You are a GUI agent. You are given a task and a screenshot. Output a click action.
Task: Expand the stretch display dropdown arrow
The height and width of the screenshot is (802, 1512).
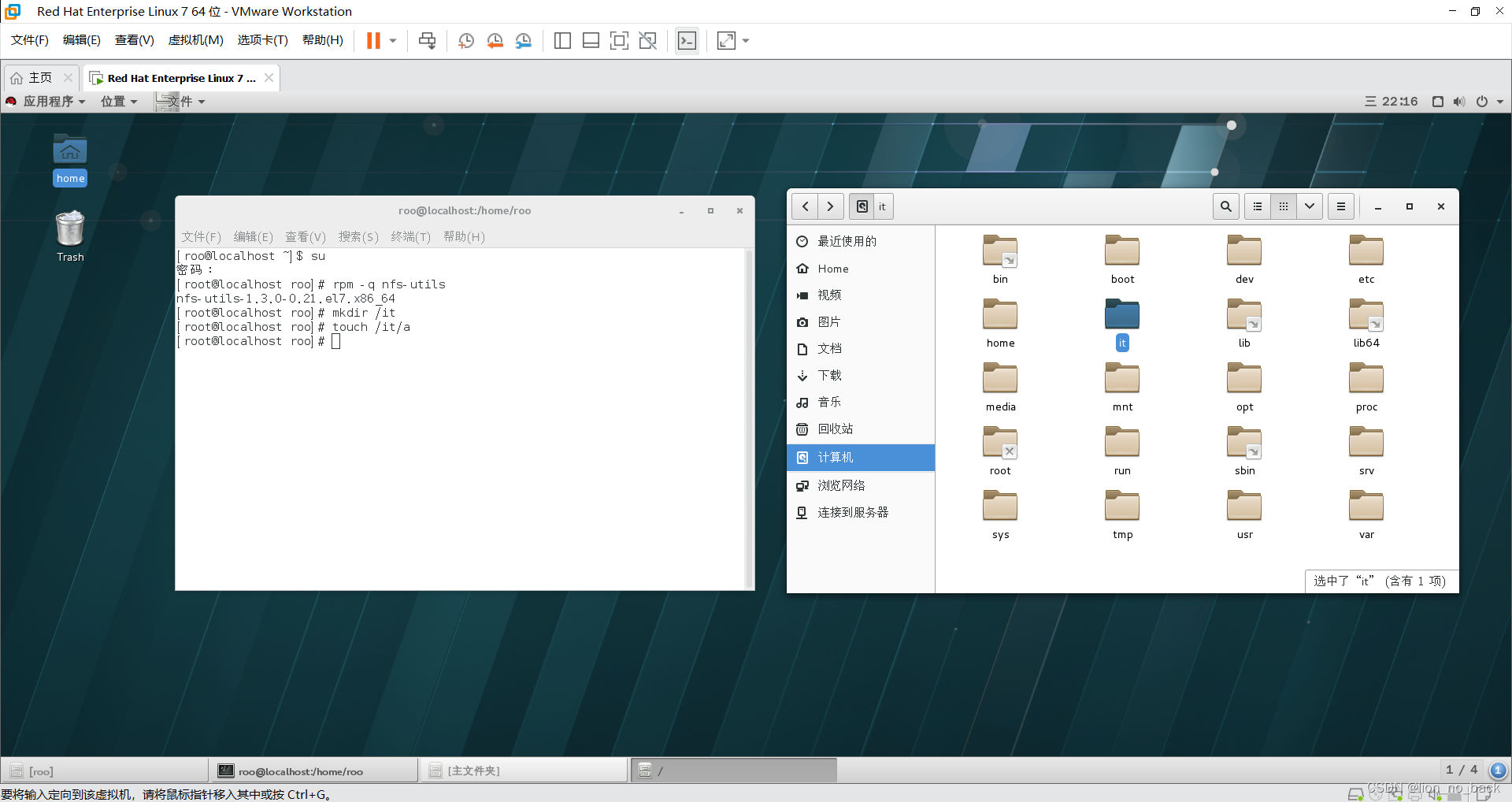[x=746, y=40]
